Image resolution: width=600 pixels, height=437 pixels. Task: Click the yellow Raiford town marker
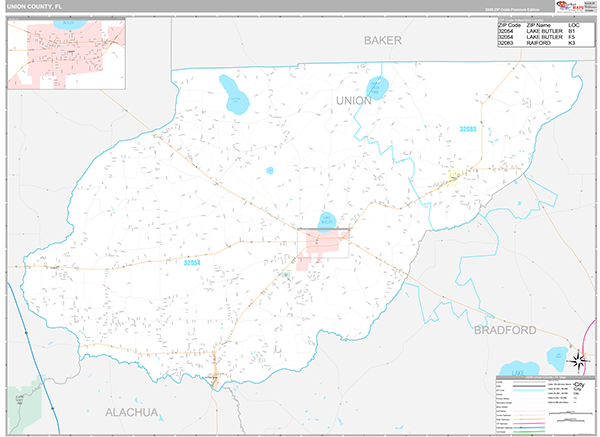(x=455, y=178)
